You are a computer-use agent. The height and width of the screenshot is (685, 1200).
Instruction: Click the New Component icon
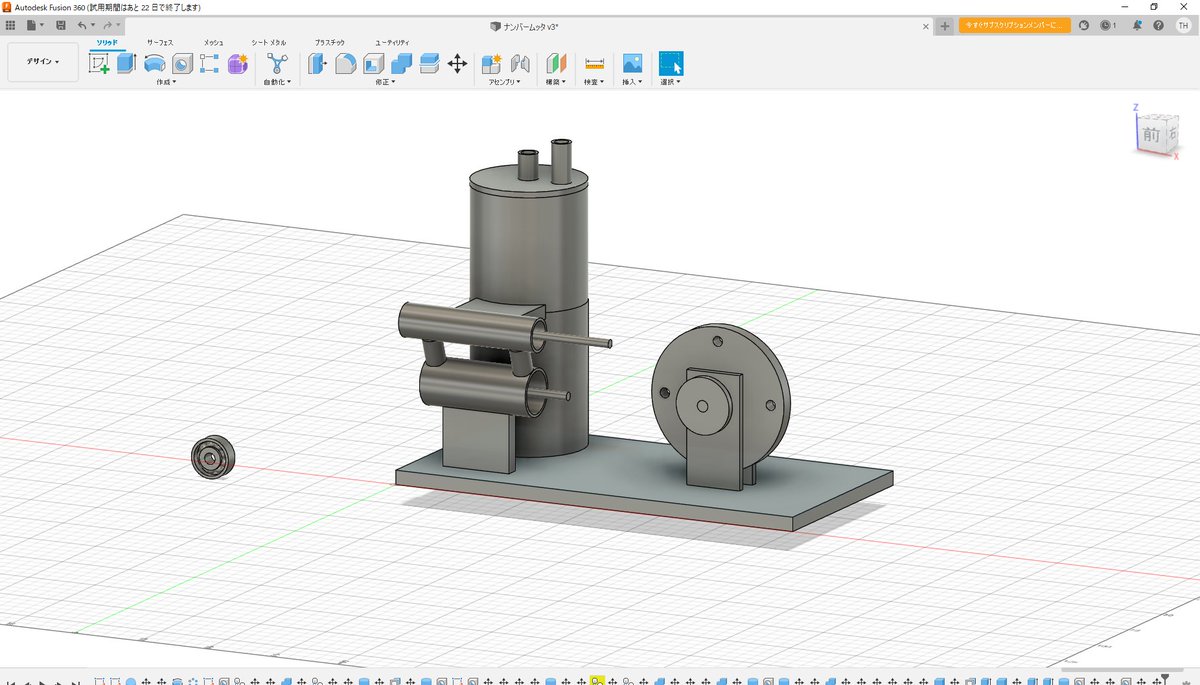click(x=491, y=64)
